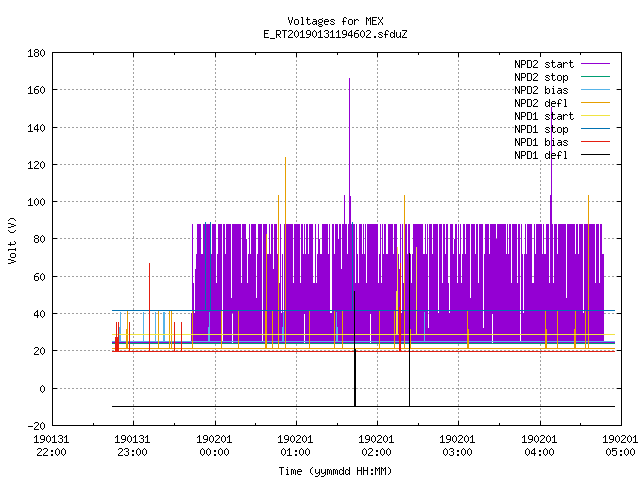The image size is (640, 480).
Task: Click the 190131 23:00 x-axis tick label
Action: pyautogui.click(x=132, y=446)
